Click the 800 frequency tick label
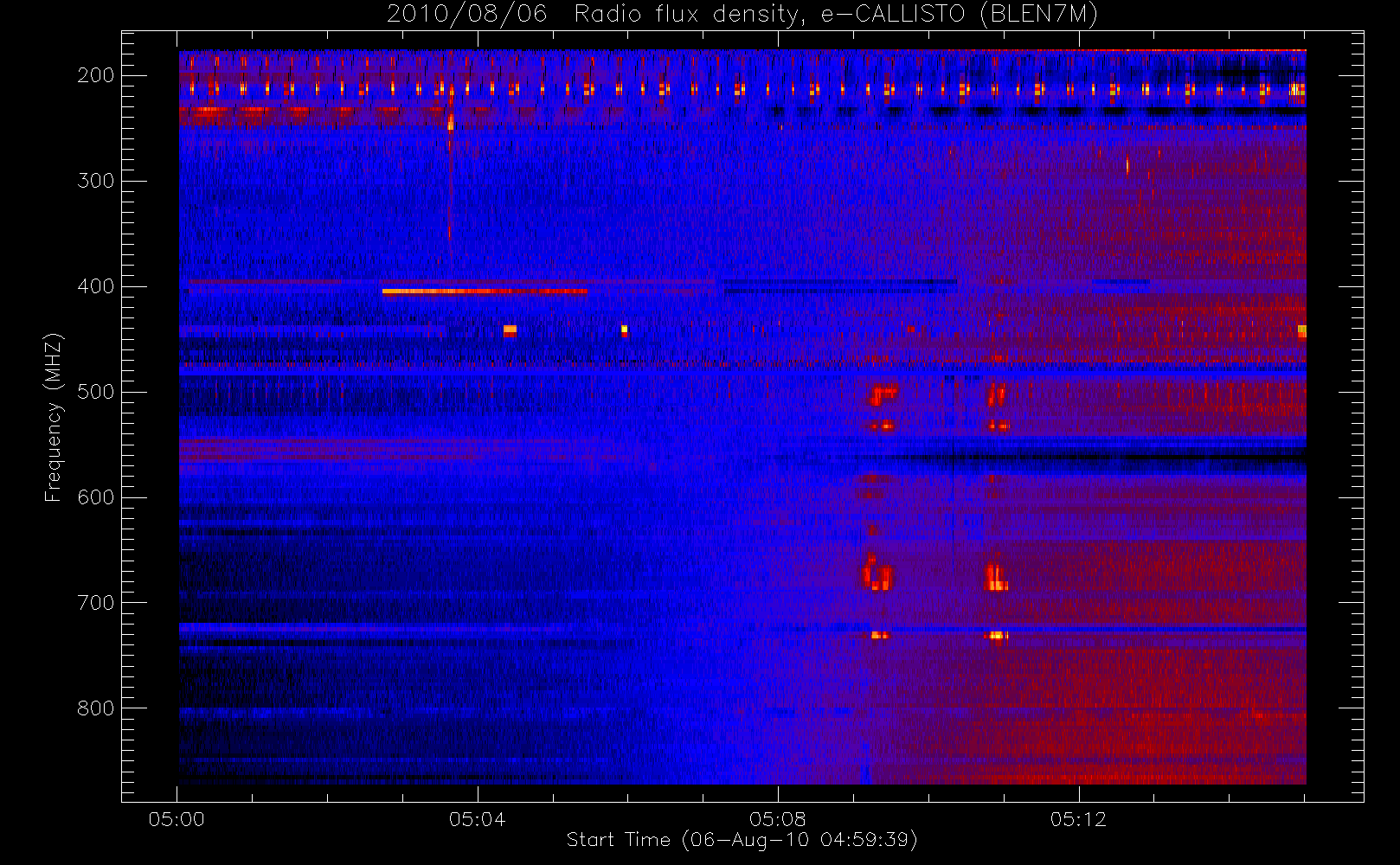This screenshot has width=1400, height=865. coord(95,708)
